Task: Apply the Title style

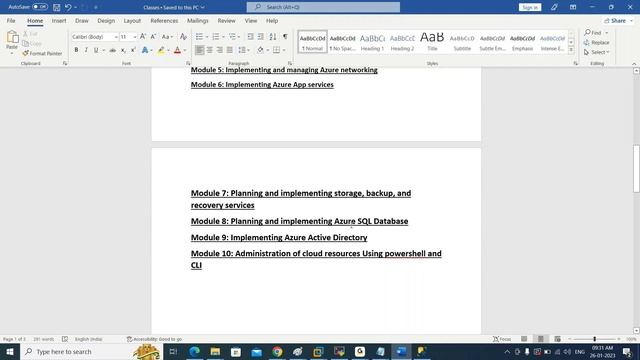Action: point(432,42)
